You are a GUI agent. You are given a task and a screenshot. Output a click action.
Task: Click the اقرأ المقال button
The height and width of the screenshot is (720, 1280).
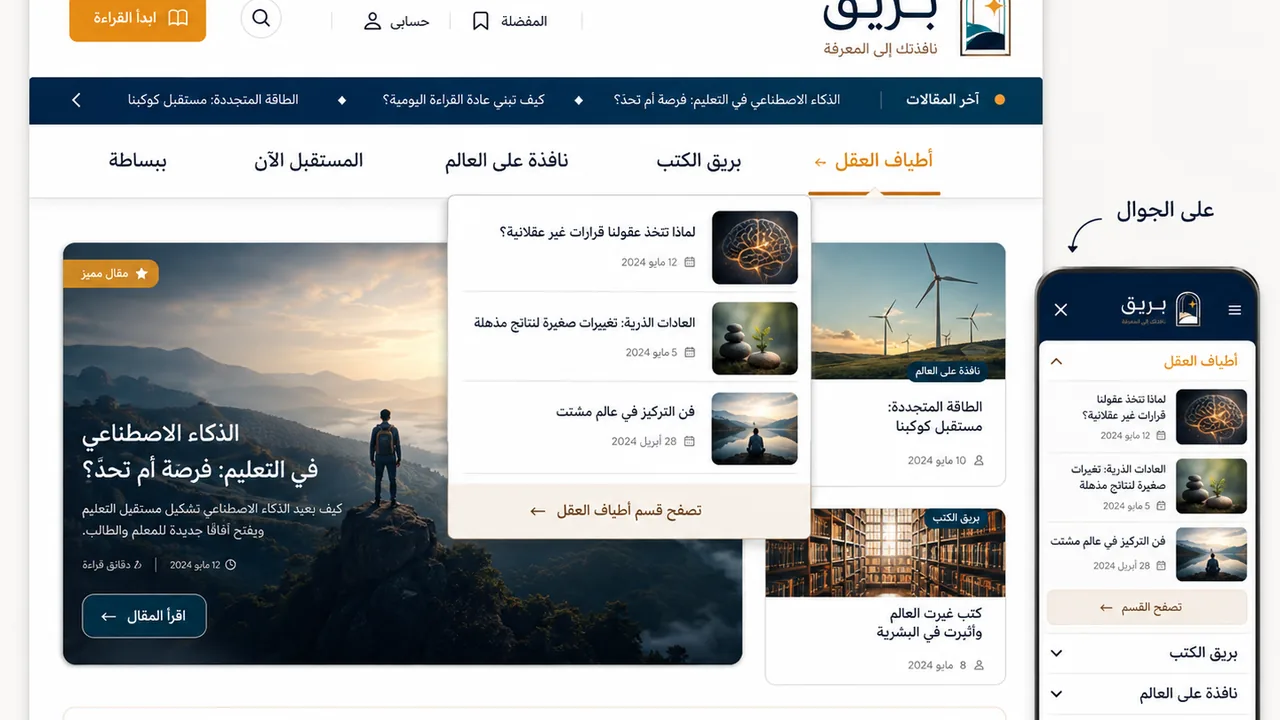pos(144,617)
